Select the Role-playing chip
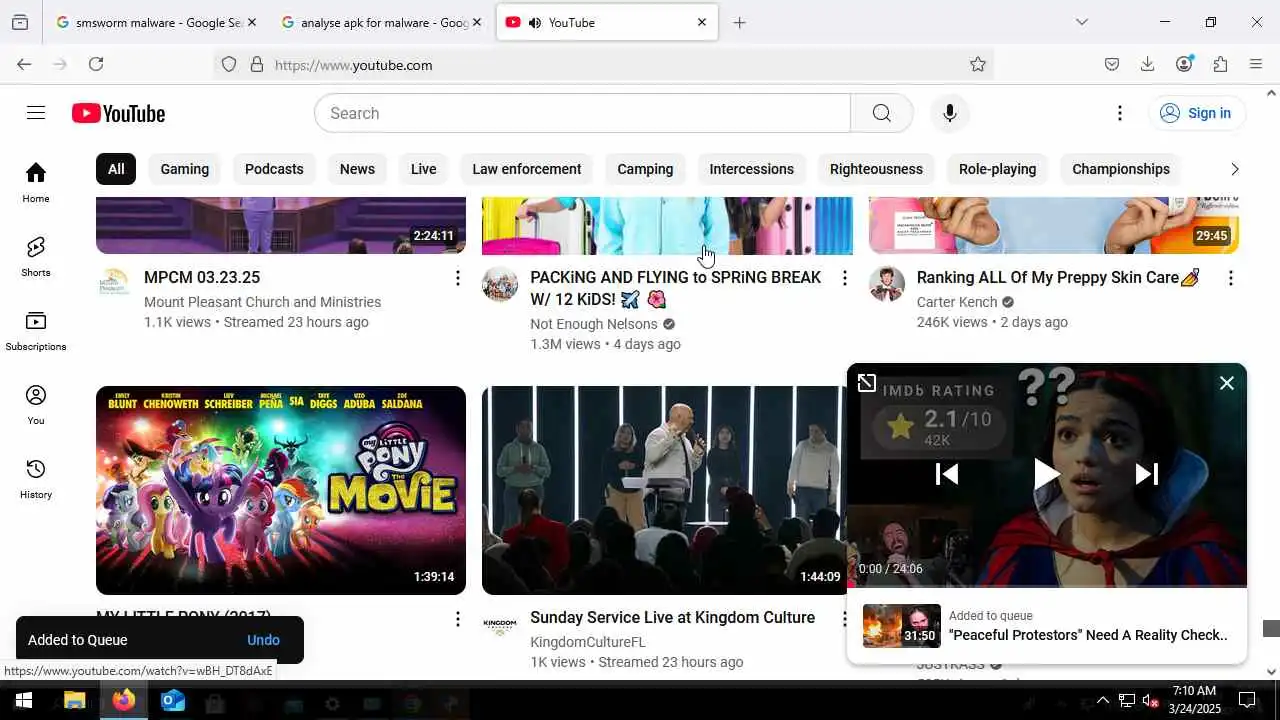This screenshot has width=1280, height=720. (x=998, y=169)
